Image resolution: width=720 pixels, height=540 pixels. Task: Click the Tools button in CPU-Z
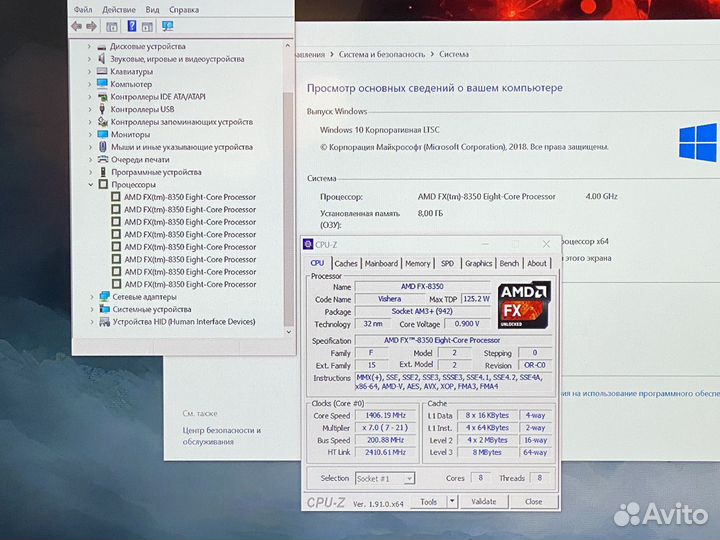click(x=428, y=501)
